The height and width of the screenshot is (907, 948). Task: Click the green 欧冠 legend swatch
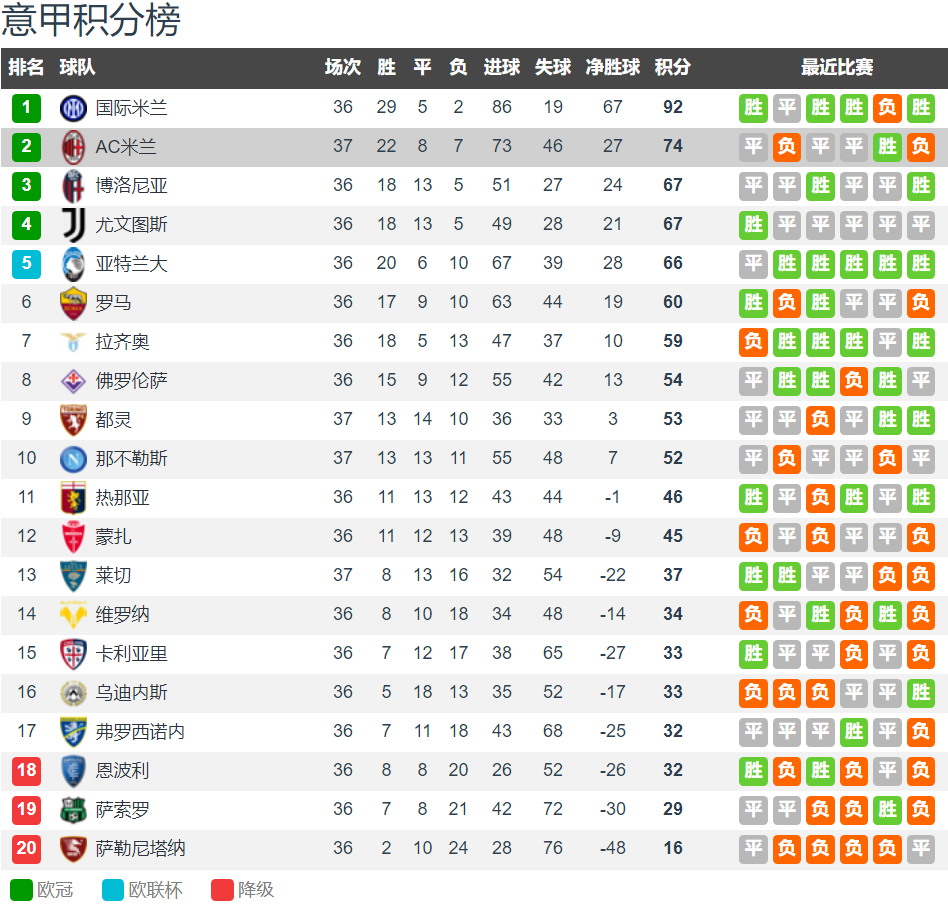click(21, 889)
